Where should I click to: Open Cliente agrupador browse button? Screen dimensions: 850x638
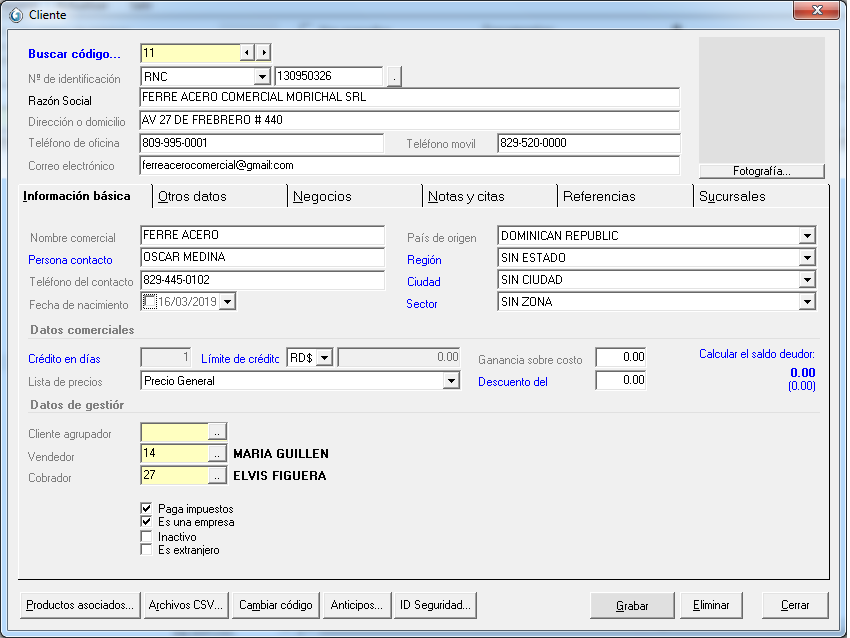pos(217,432)
